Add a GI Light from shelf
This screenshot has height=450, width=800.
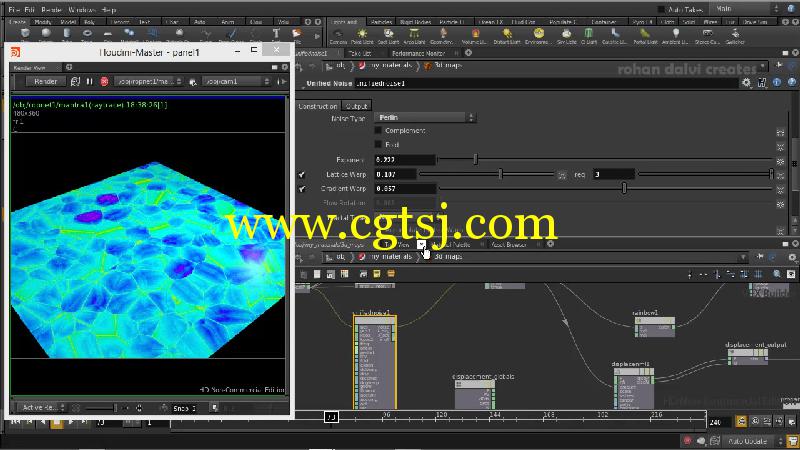(x=589, y=36)
